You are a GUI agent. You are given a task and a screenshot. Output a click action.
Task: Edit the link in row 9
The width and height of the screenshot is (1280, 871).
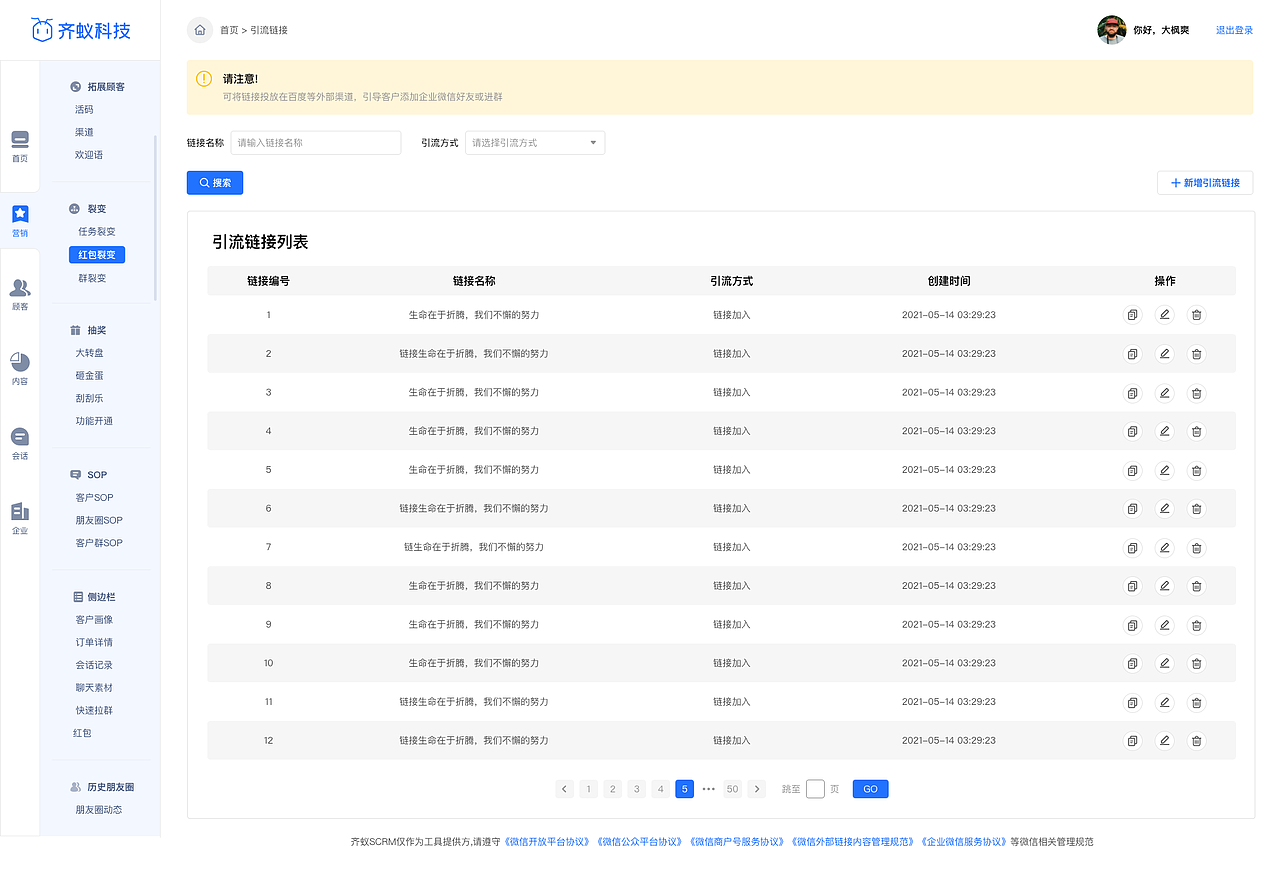coord(1164,625)
